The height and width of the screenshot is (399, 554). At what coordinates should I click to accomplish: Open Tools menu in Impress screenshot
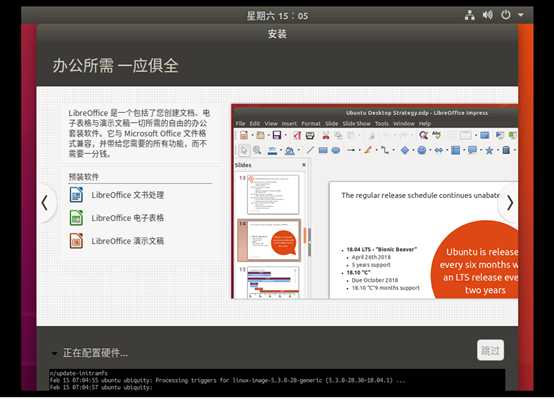tap(382, 124)
